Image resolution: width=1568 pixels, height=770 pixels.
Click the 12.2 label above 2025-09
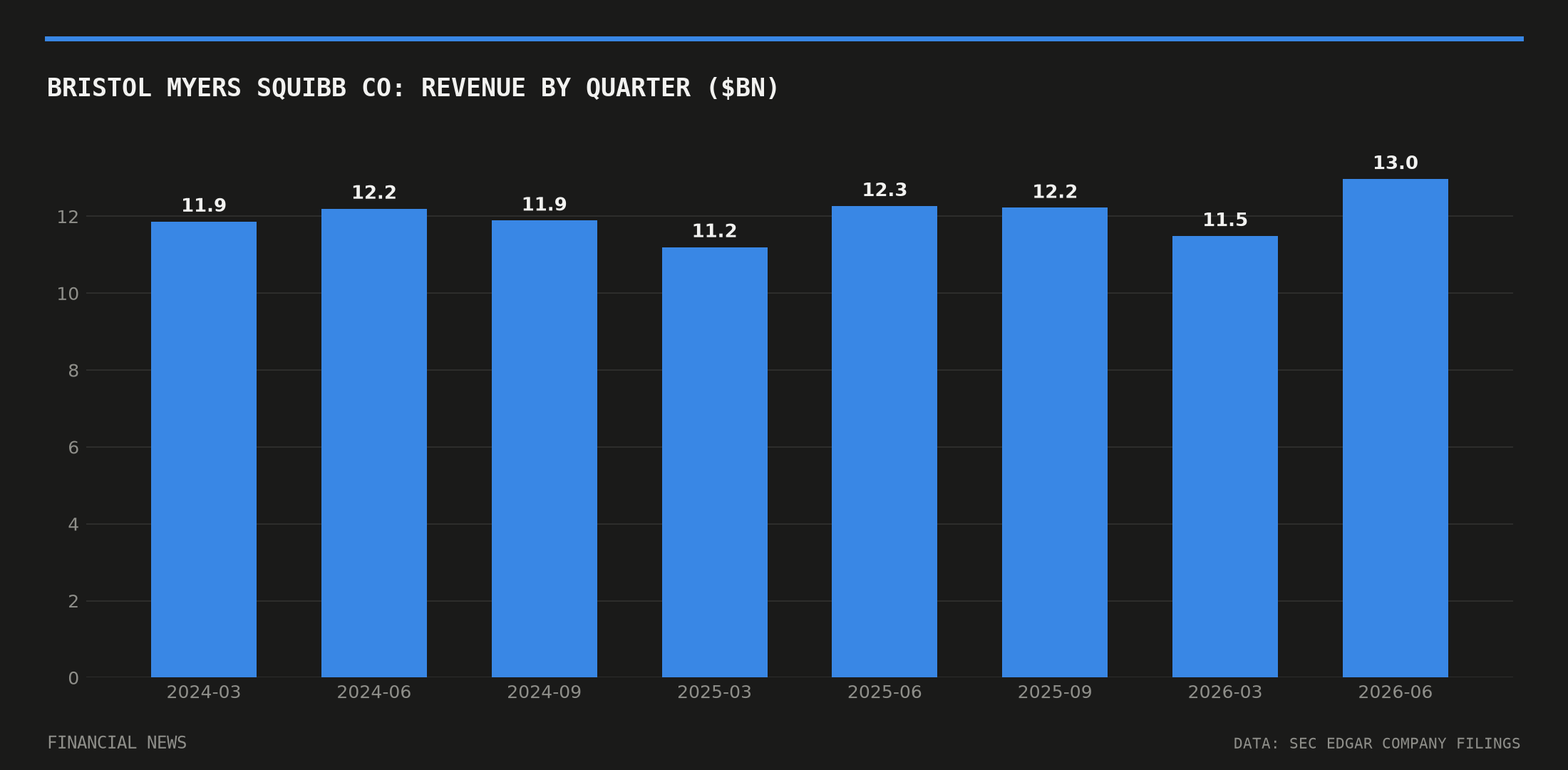[x=1055, y=192]
